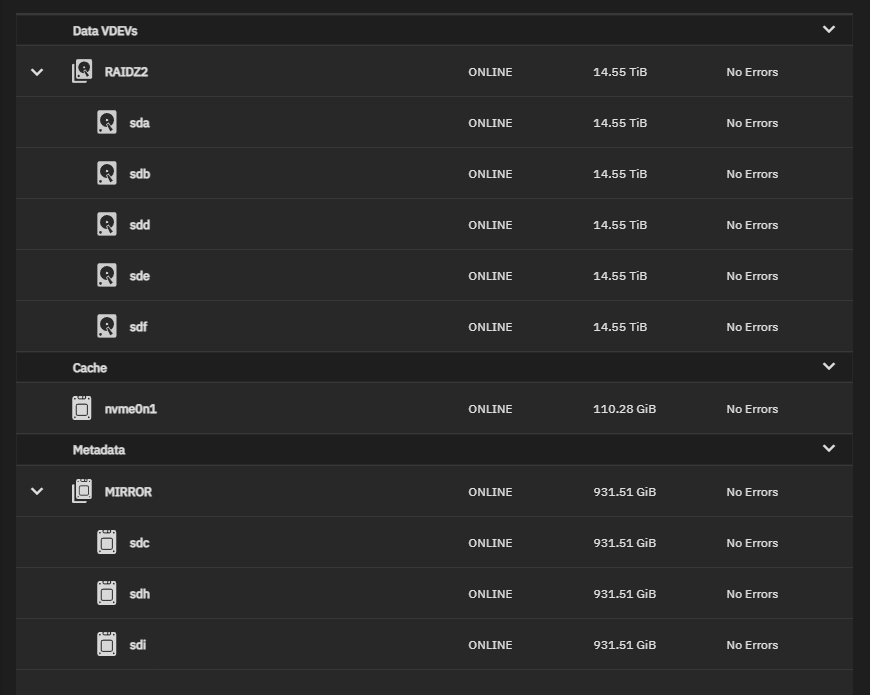870x695 pixels.
Task: Click No Errors for RAIDZ2
Action: pos(752,72)
